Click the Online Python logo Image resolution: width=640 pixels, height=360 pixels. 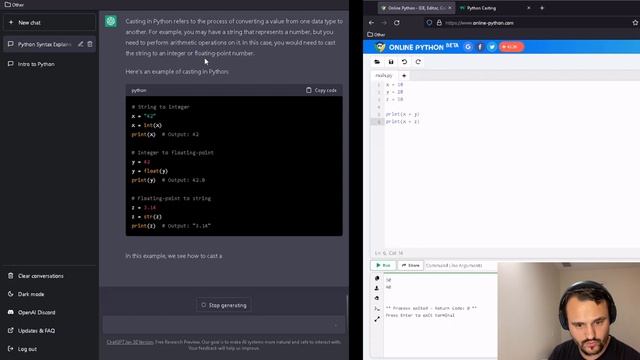click(416, 47)
